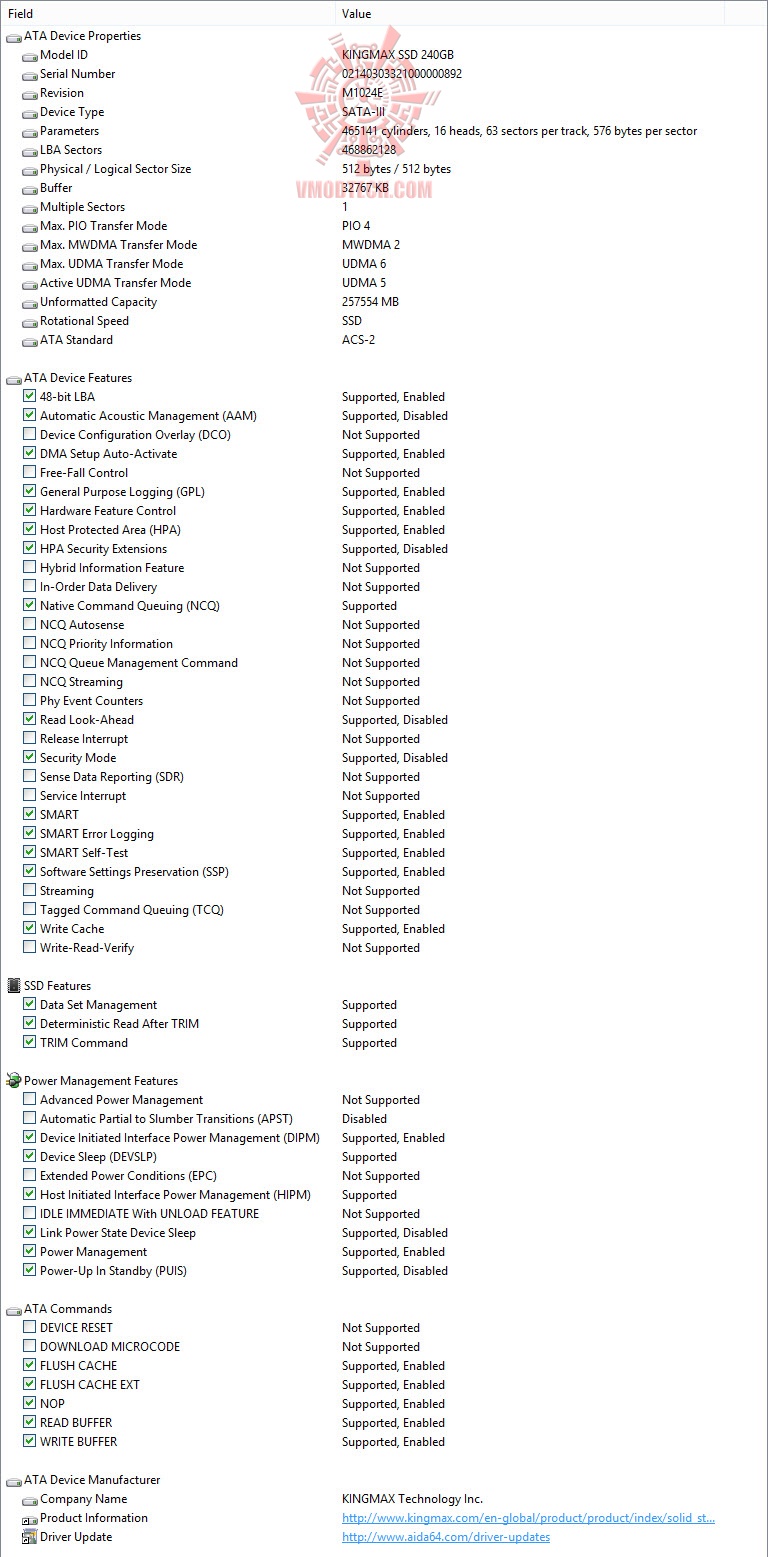Select the Power-Up In Standby (PUIS) label

pos(113,1271)
